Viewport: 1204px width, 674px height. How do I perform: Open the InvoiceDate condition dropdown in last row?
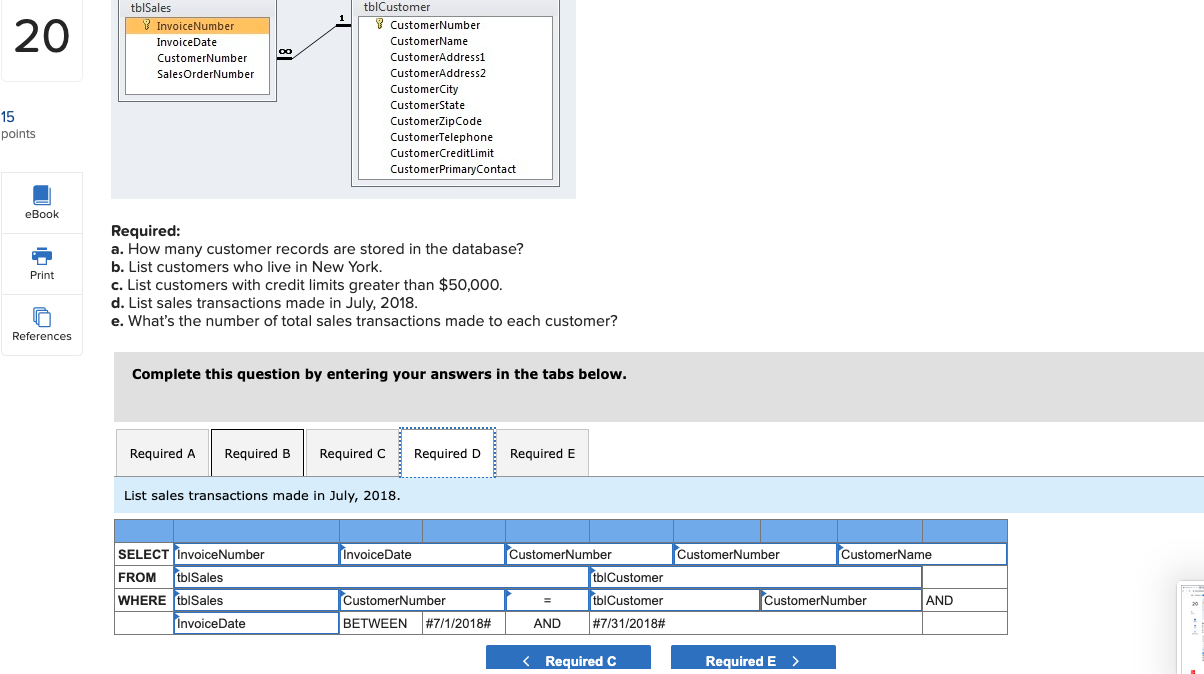coord(256,623)
